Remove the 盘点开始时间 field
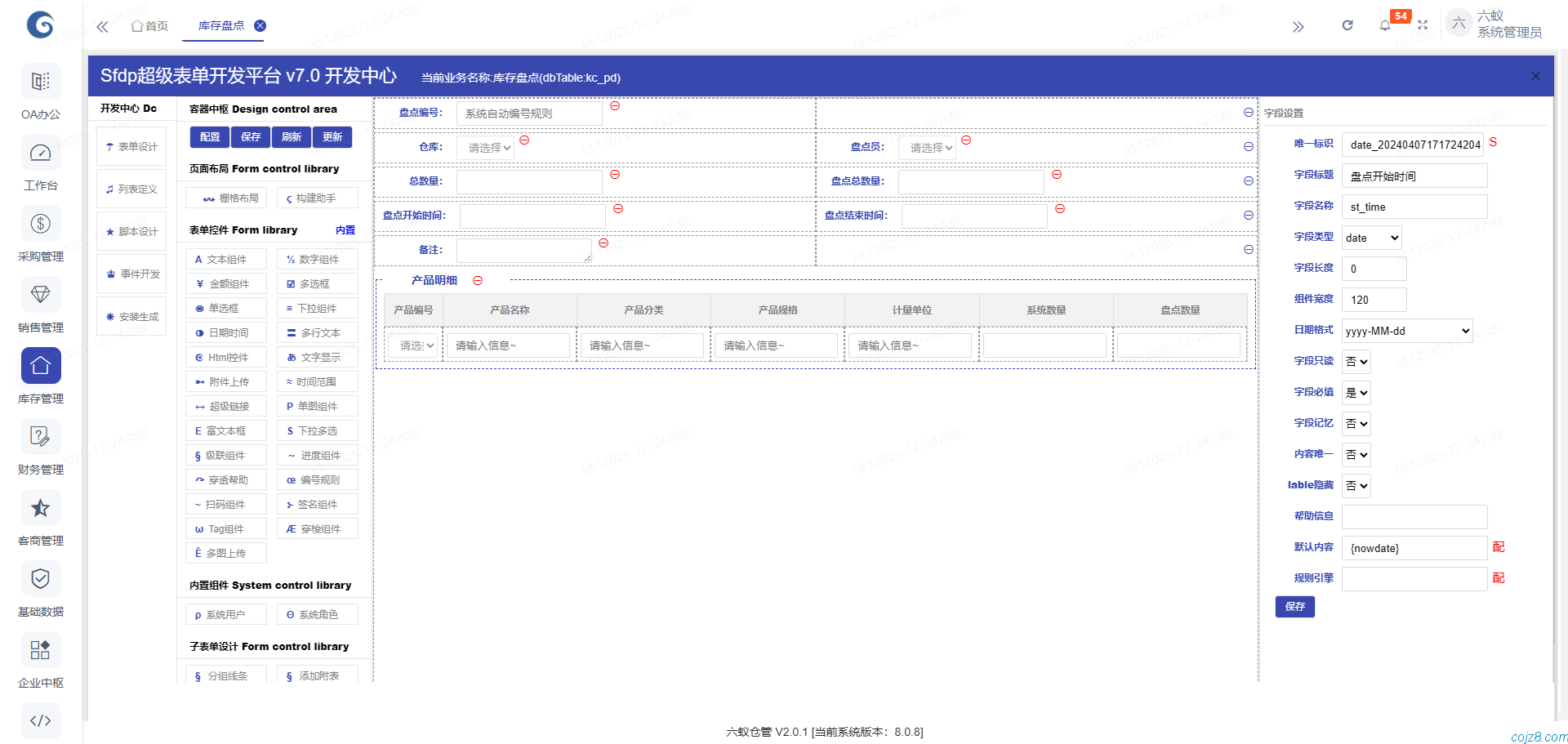The image size is (1568, 744). tap(618, 209)
